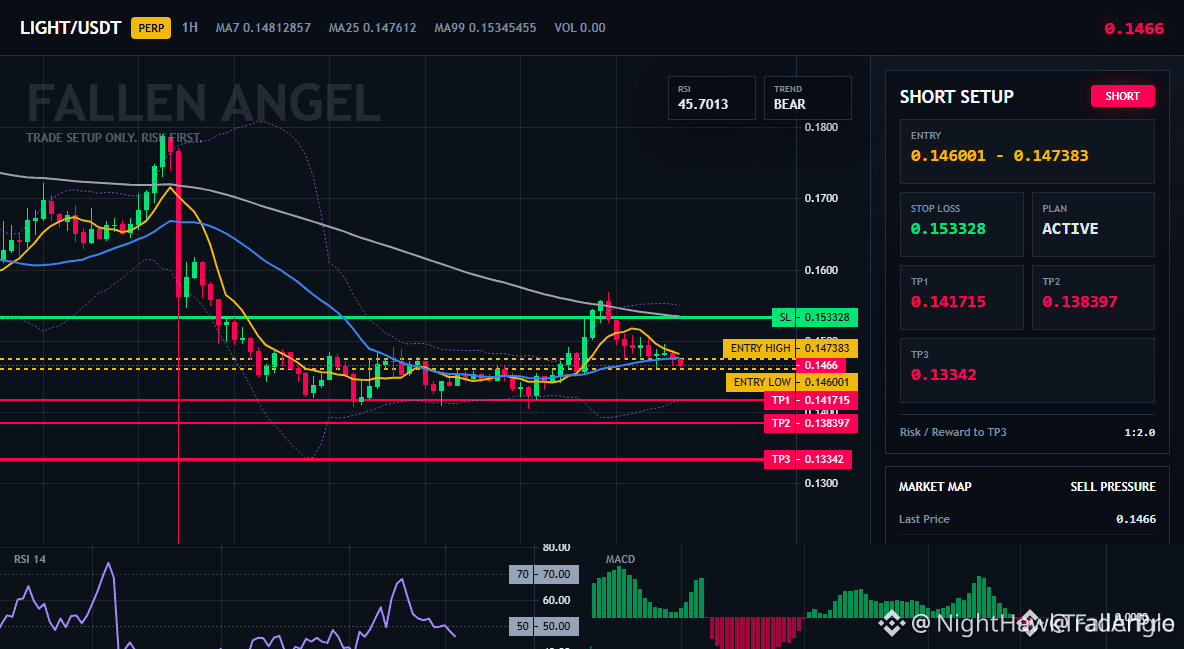
Task: Click the entry range 0.146001 - 0.147383
Action: point(999,156)
